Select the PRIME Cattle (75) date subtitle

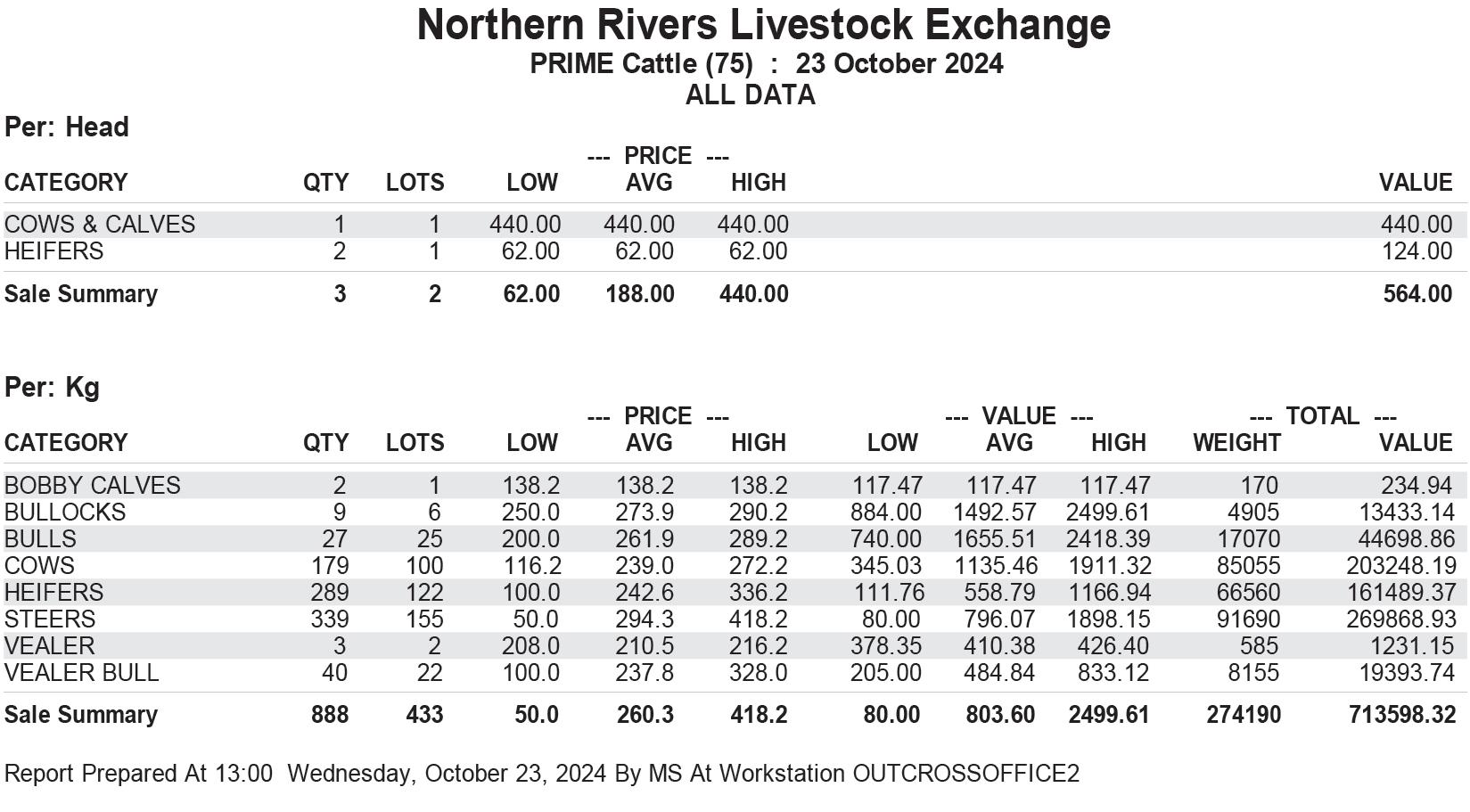point(767,64)
